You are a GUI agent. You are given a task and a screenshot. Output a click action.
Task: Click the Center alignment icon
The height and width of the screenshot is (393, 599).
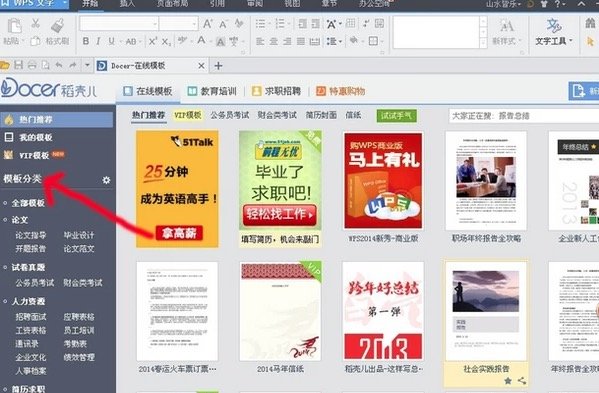click(274, 41)
